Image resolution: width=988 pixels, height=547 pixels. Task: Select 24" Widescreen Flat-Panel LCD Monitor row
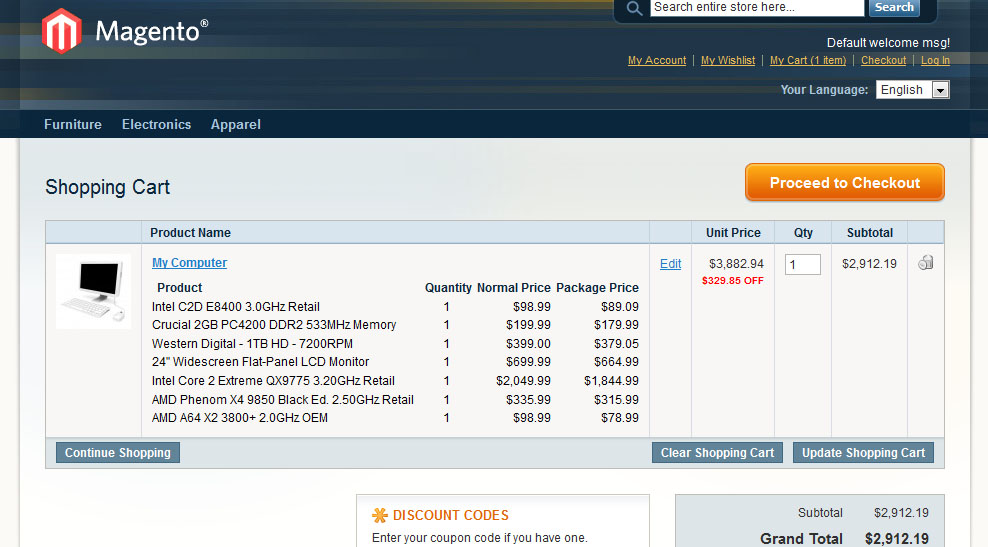tap(395, 362)
